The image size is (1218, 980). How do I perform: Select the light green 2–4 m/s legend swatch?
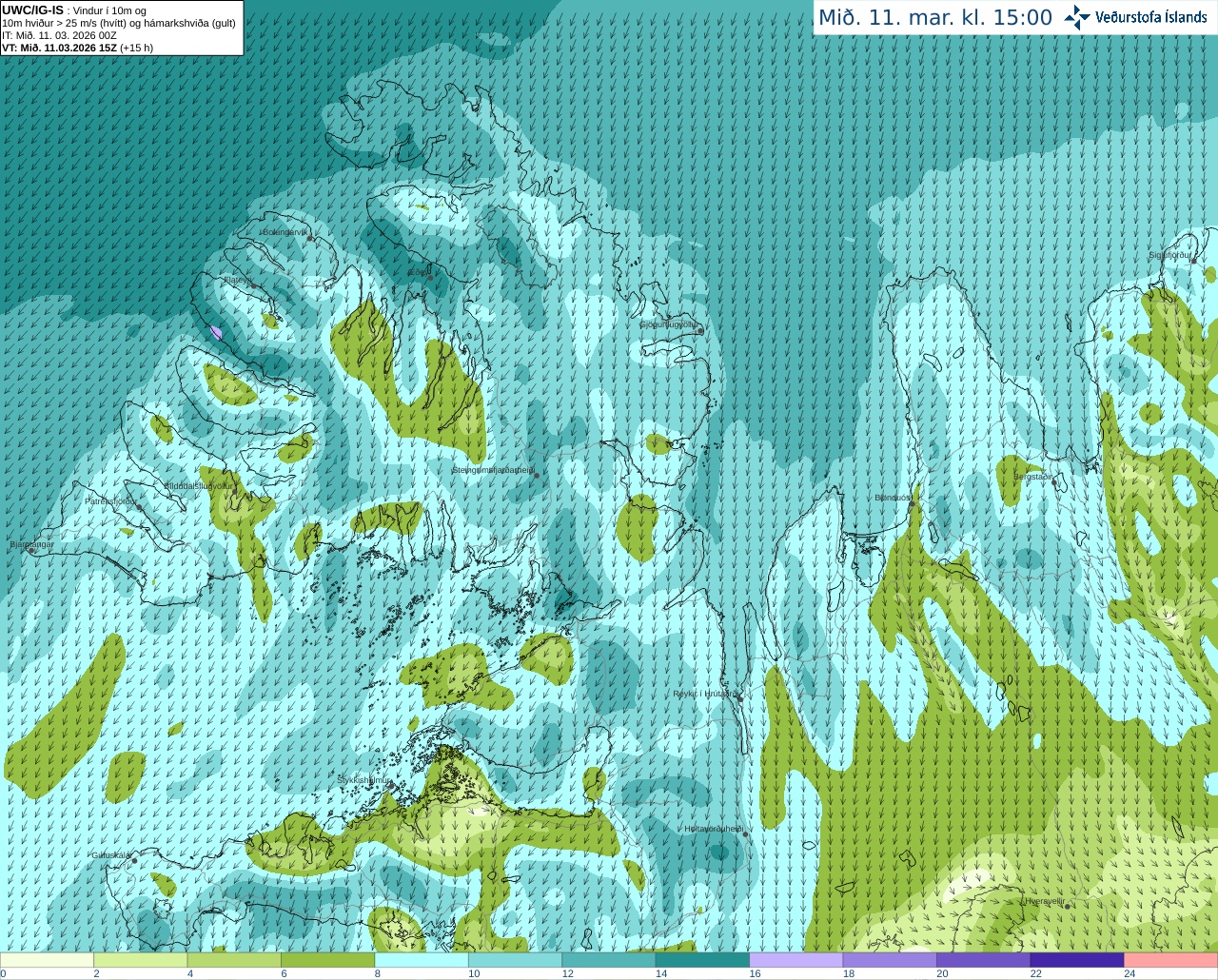tap(140, 960)
